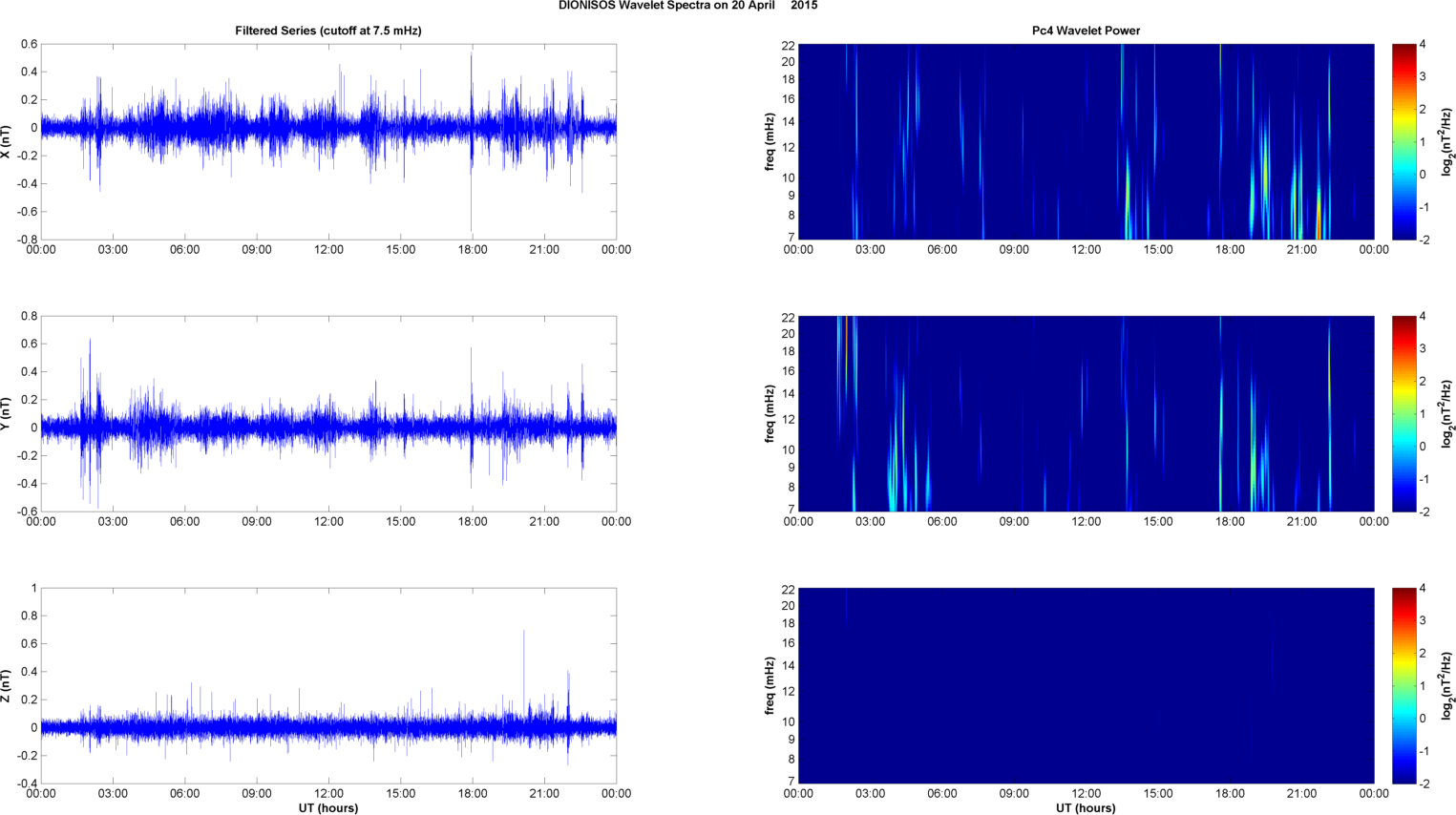The width and height of the screenshot is (1456, 815).
Task: Click the 'Filtered Series (cutoff at 7.5 mHz)' heading
Action: [328, 31]
